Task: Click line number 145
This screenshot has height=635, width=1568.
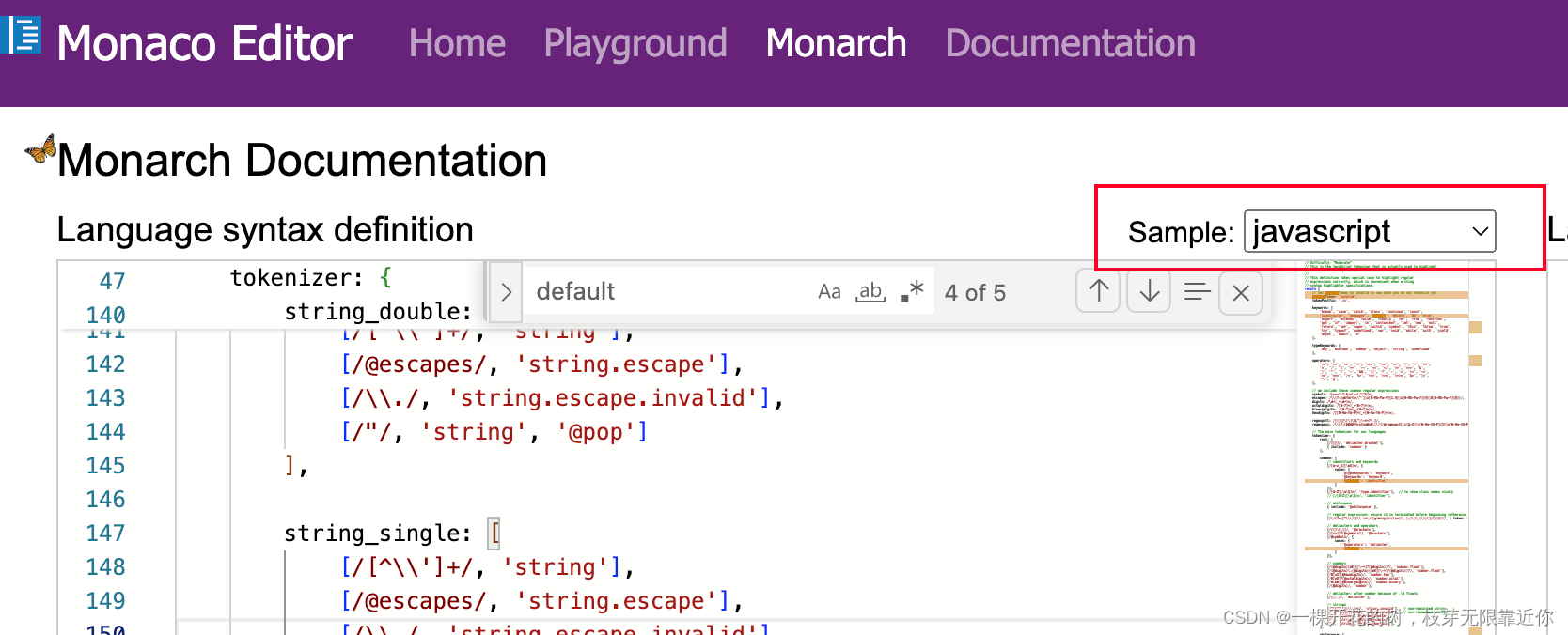Action: (105, 466)
